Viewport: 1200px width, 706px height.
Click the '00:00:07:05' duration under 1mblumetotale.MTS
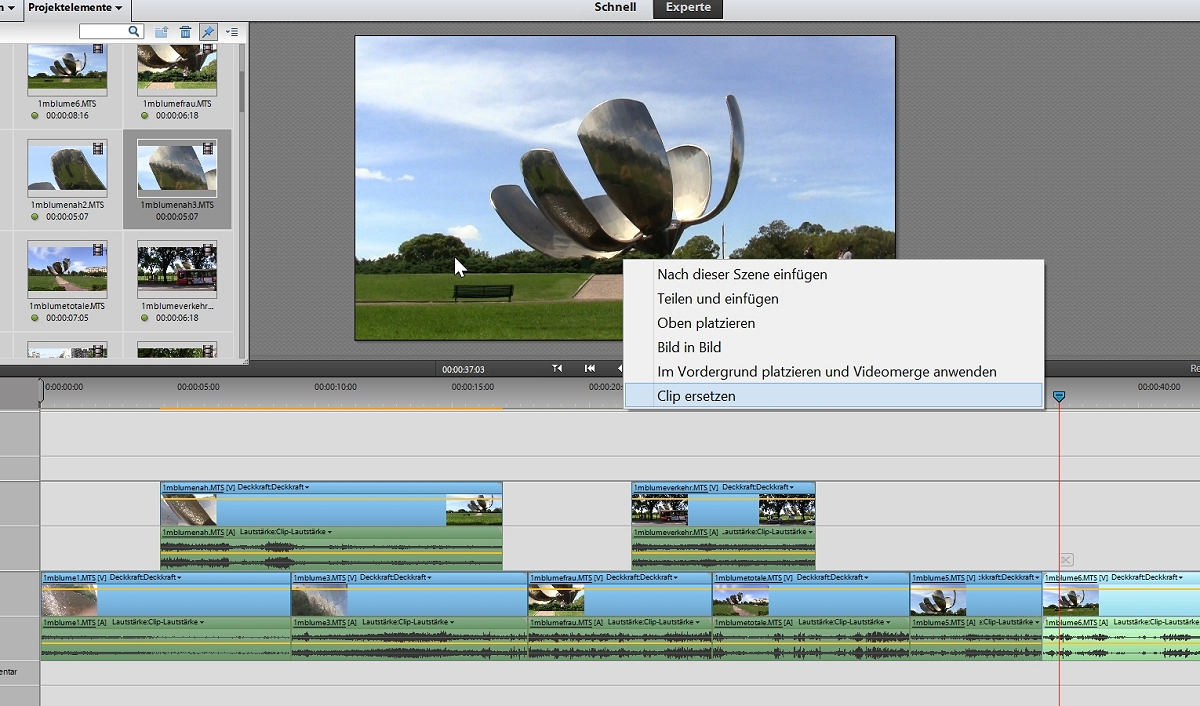(67, 318)
